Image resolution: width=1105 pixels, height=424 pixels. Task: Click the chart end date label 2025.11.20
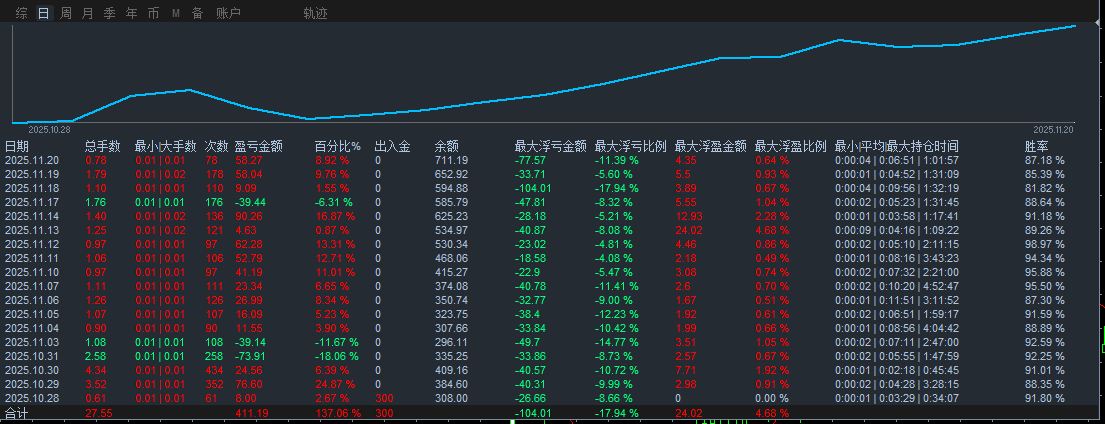[1053, 130]
